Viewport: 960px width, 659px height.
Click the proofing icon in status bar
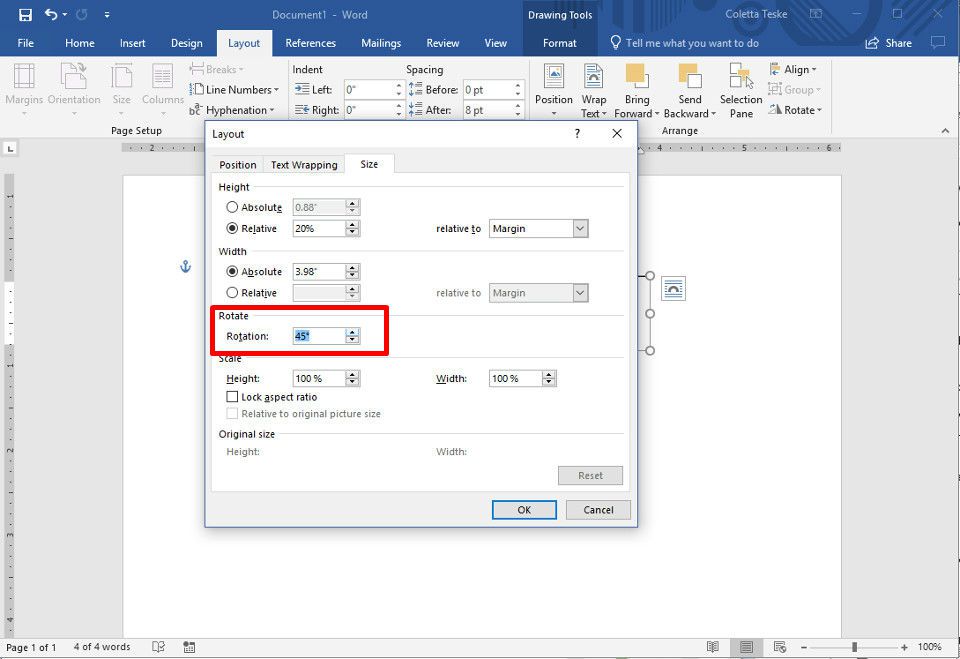[159, 647]
